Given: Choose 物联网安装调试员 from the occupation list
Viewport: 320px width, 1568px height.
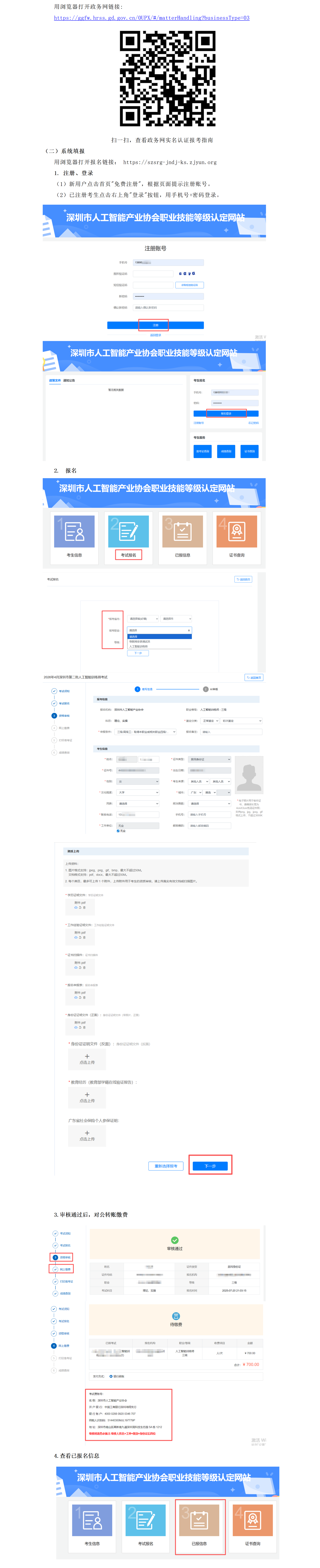Looking at the screenshot, I should point(140,642).
